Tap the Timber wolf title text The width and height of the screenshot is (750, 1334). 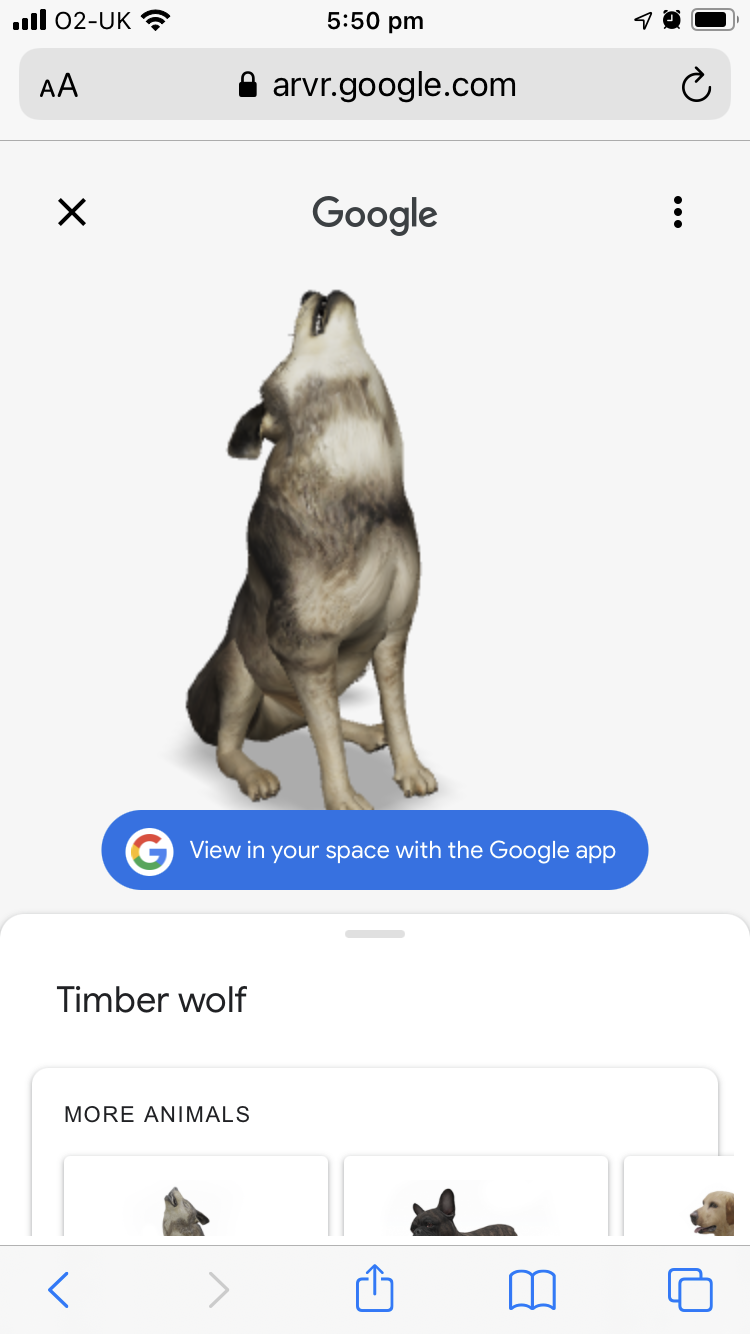pos(151,999)
